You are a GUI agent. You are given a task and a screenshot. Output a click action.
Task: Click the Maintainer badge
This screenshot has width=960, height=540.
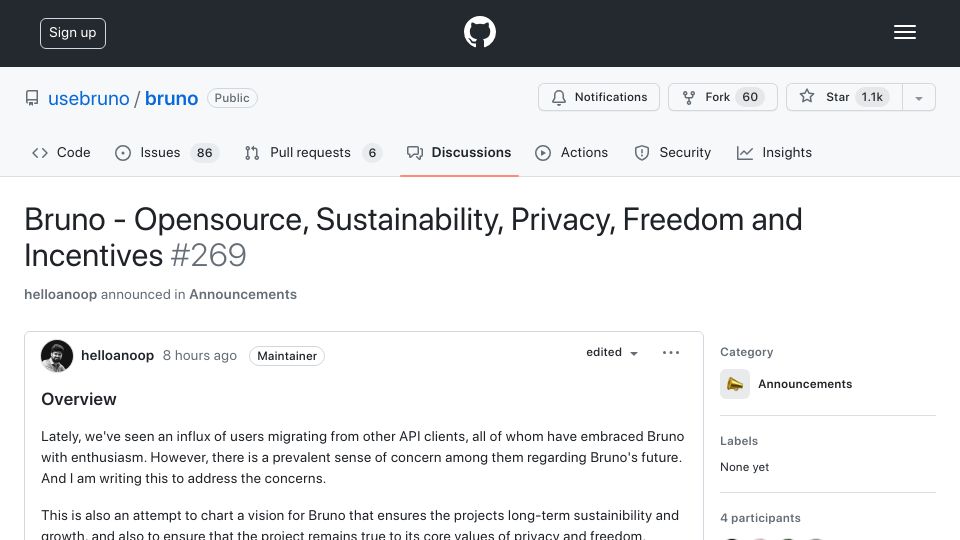287,356
